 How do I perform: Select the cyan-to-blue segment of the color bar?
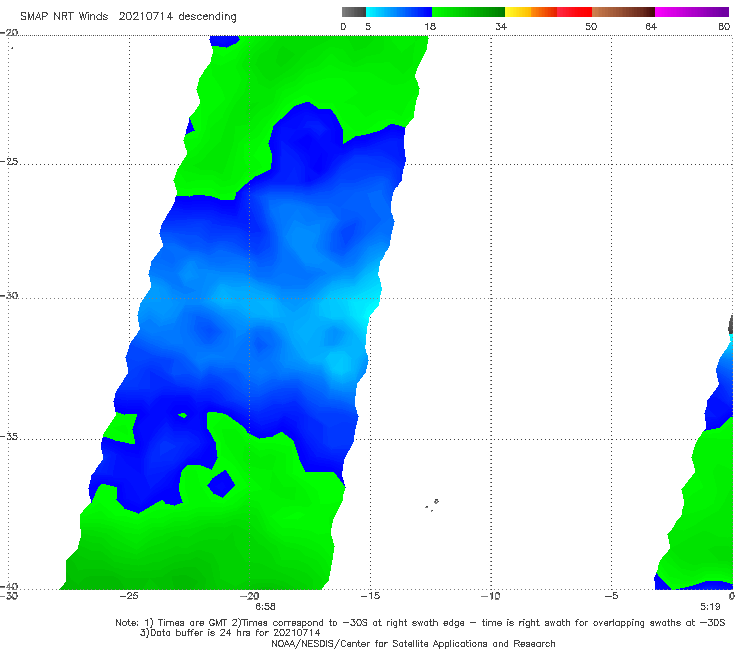(399, 12)
